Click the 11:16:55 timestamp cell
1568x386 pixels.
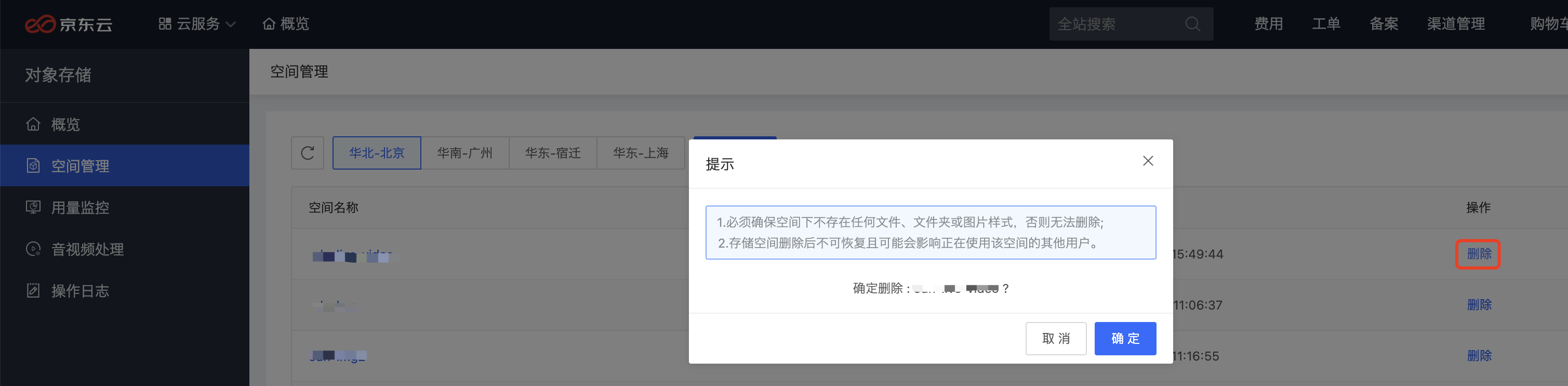[1196, 356]
